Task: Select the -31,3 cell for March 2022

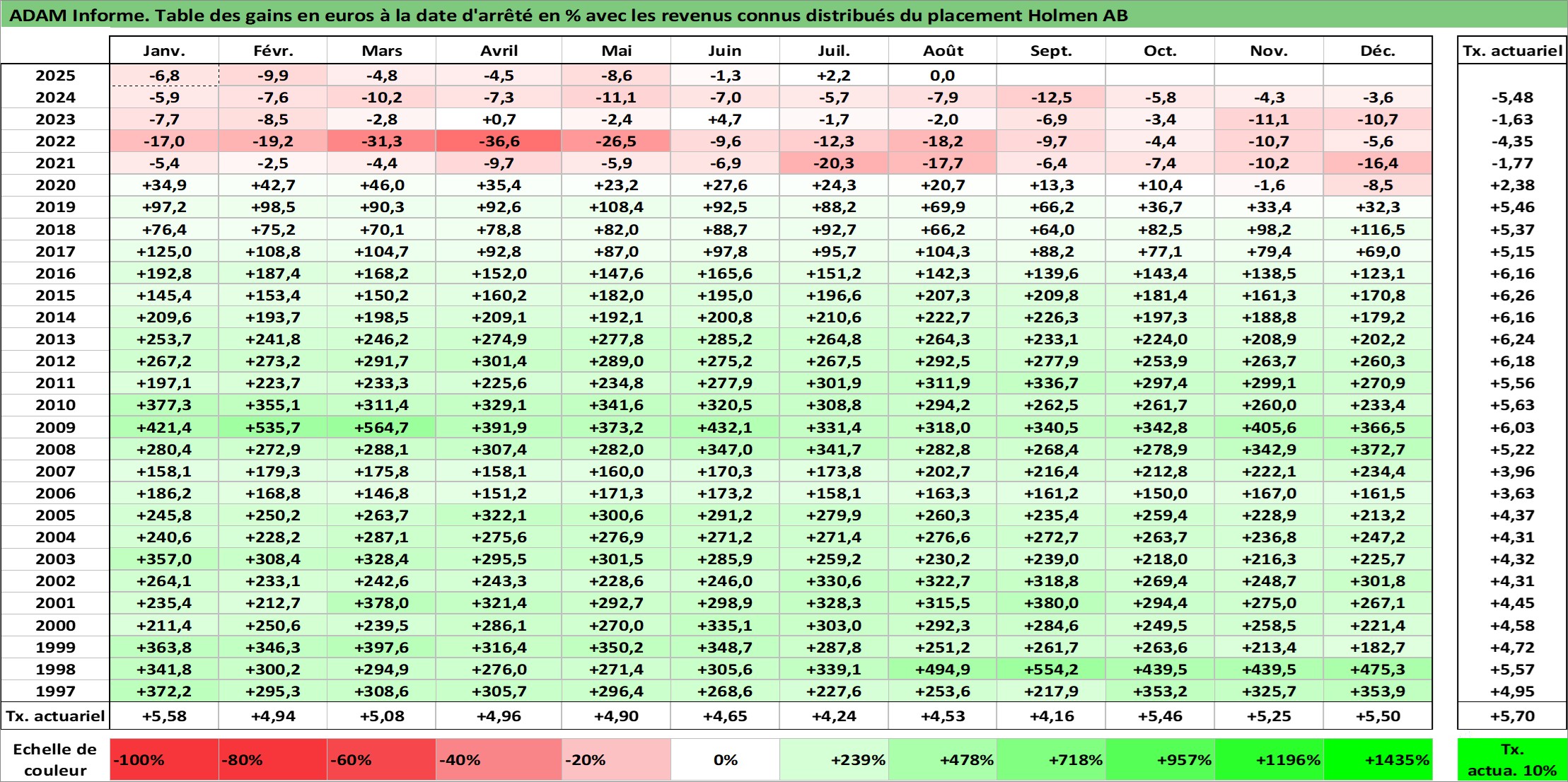Action: click(x=381, y=141)
